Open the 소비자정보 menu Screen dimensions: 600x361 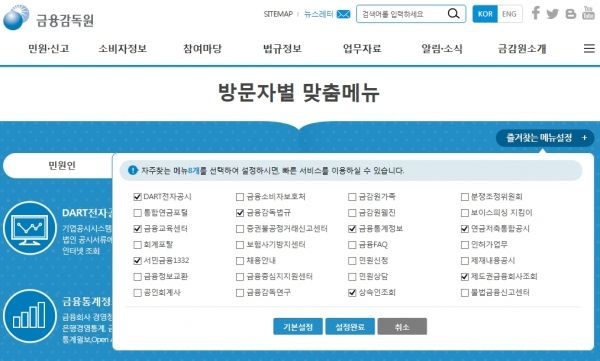point(122,49)
